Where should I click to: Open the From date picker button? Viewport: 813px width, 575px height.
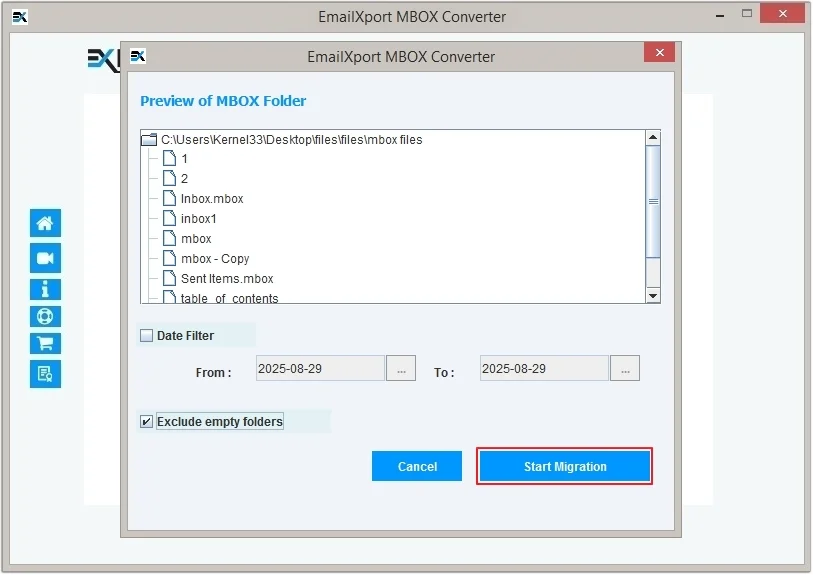pos(401,368)
